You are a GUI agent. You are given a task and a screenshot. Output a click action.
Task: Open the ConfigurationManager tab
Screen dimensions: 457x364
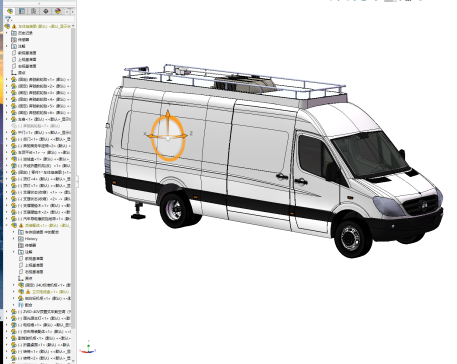click(34, 11)
